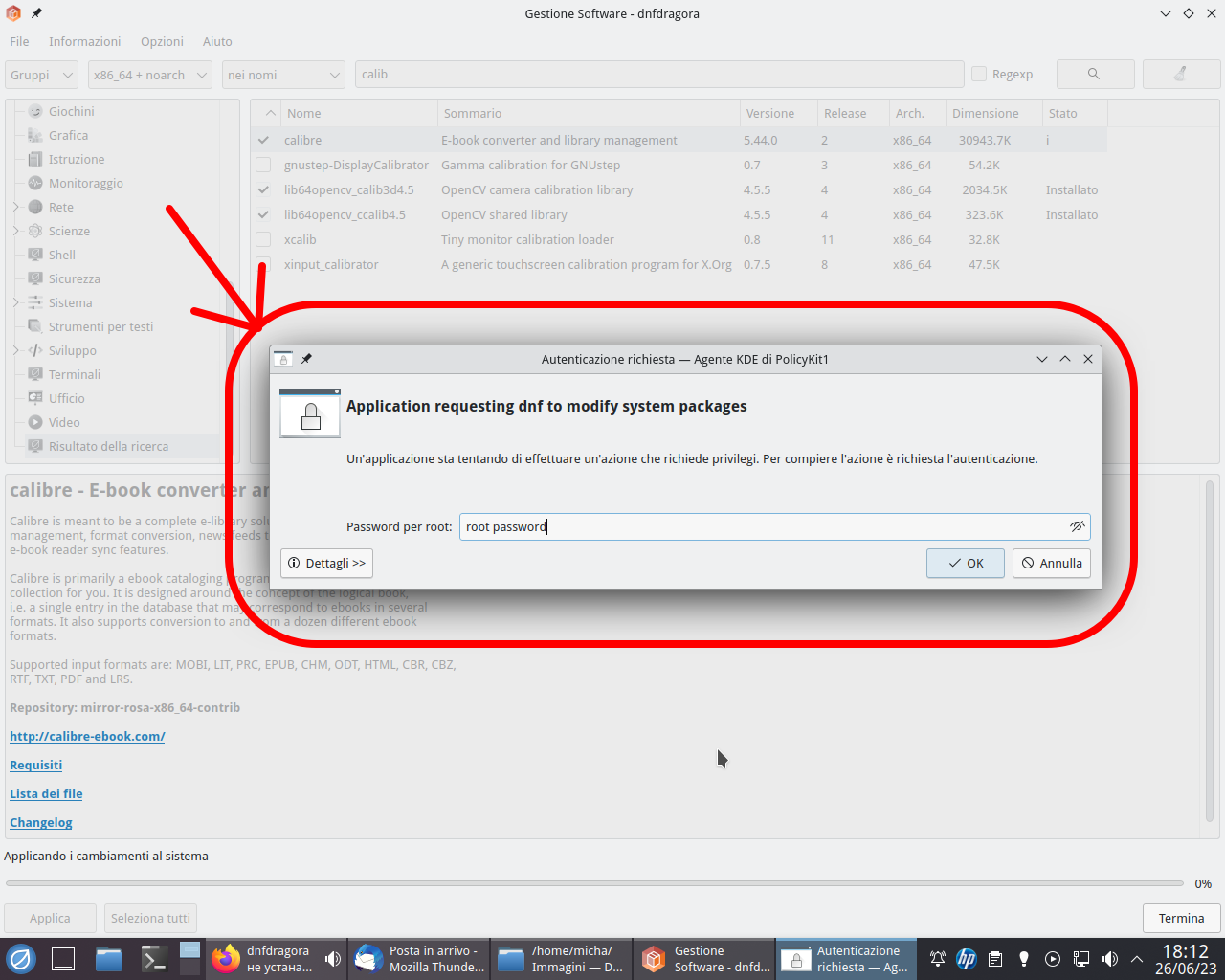Image resolution: width=1225 pixels, height=980 pixels.
Task: Click the package search field containing 'calib'
Action: (x=659, y=74)
